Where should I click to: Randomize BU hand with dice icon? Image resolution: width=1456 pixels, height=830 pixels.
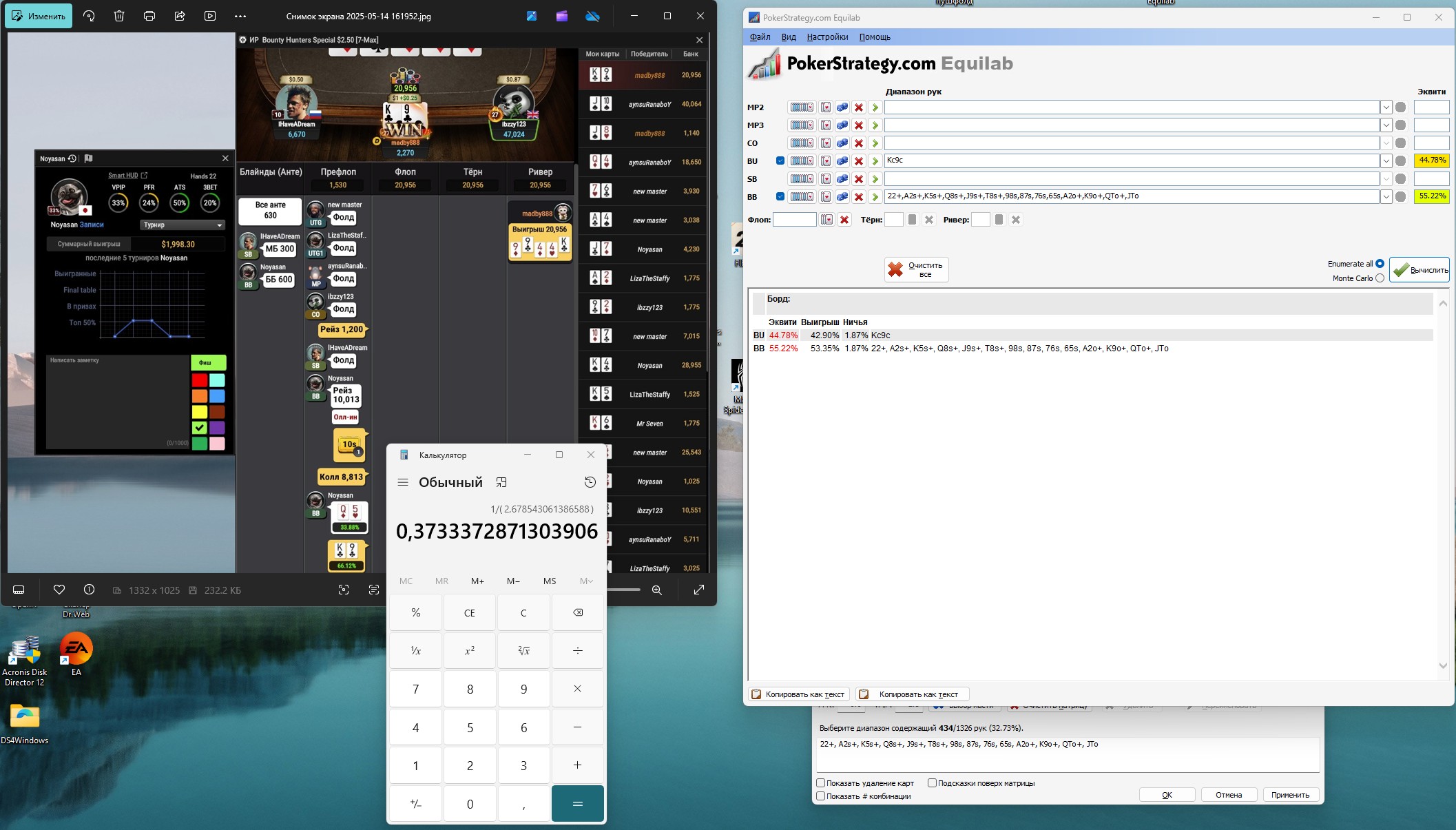842,160
